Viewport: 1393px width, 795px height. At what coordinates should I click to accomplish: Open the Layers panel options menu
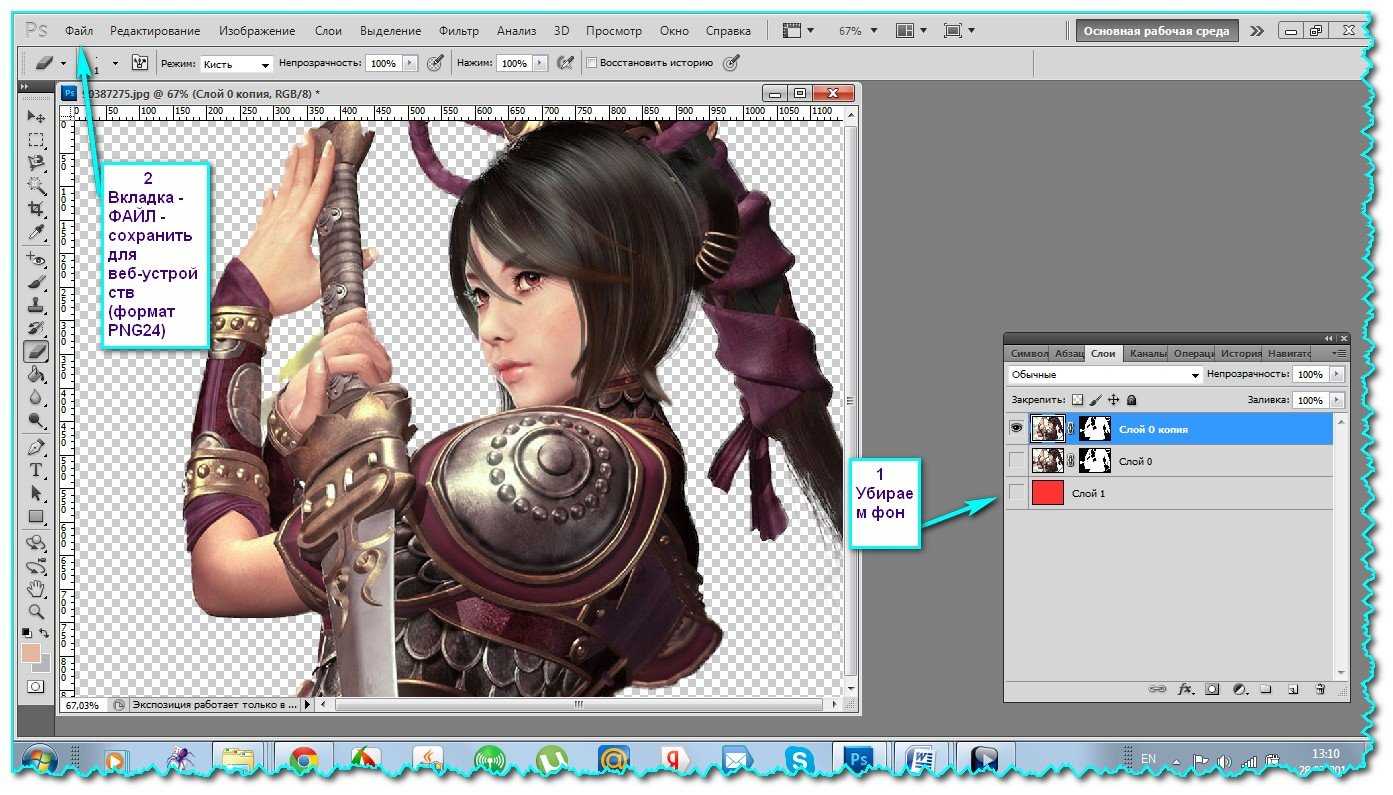(1339, 353)
